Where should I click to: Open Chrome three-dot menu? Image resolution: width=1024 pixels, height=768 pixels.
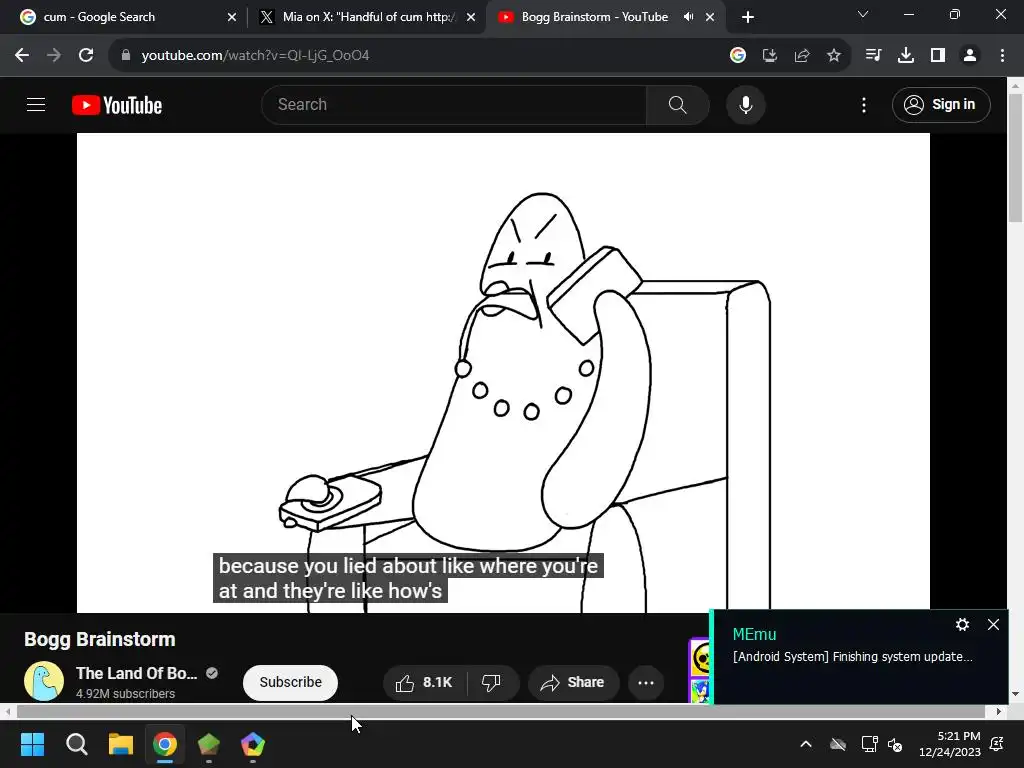point(1002,56)
